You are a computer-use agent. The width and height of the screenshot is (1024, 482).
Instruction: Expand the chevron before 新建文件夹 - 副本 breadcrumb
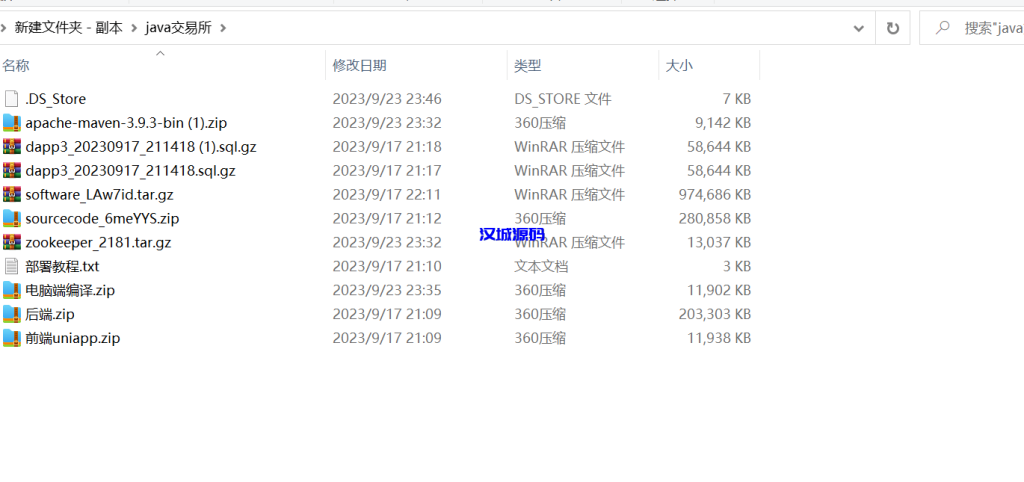pos(4,28)
